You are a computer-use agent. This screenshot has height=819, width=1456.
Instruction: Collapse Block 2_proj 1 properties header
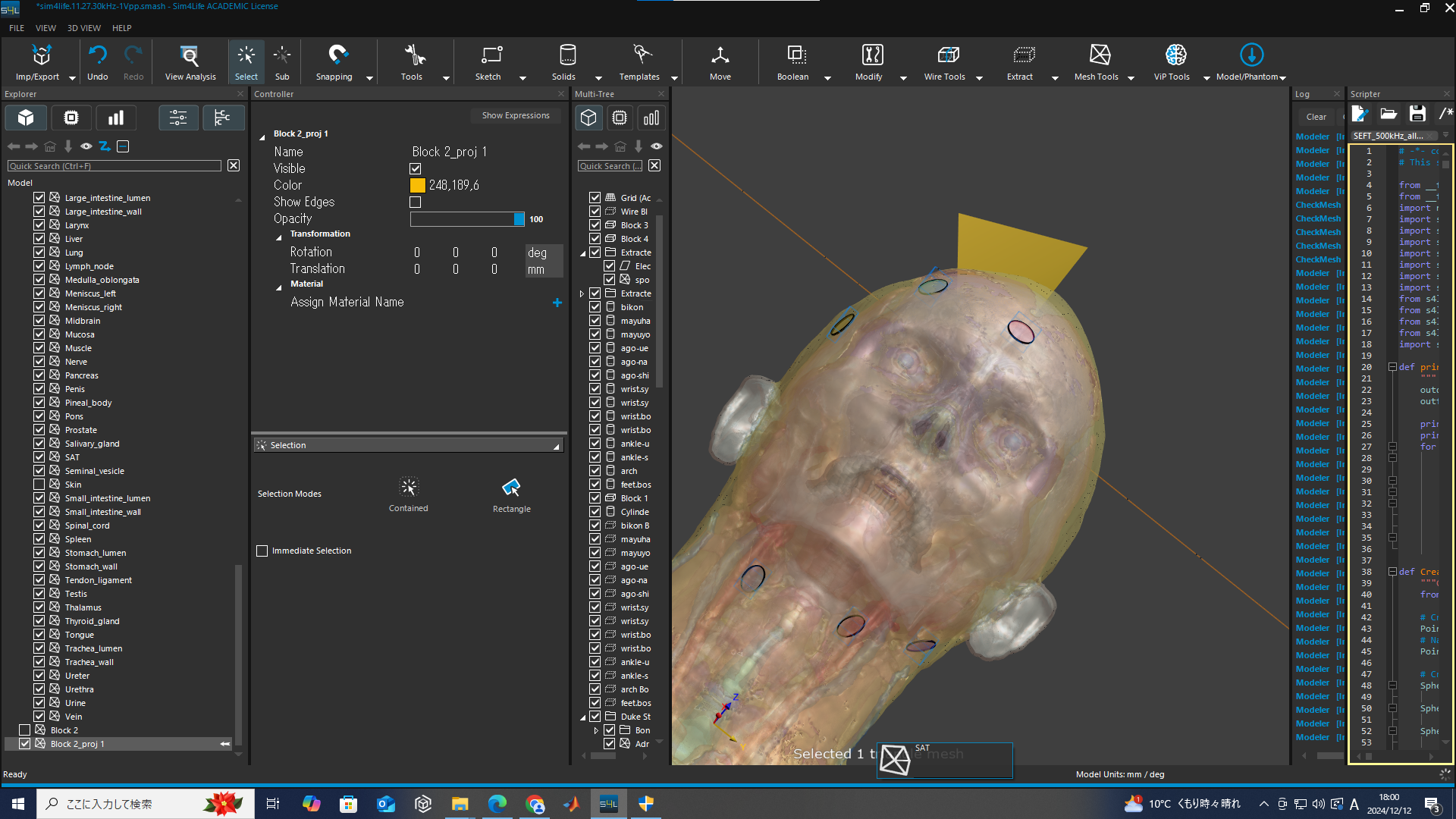pos(262,137)
